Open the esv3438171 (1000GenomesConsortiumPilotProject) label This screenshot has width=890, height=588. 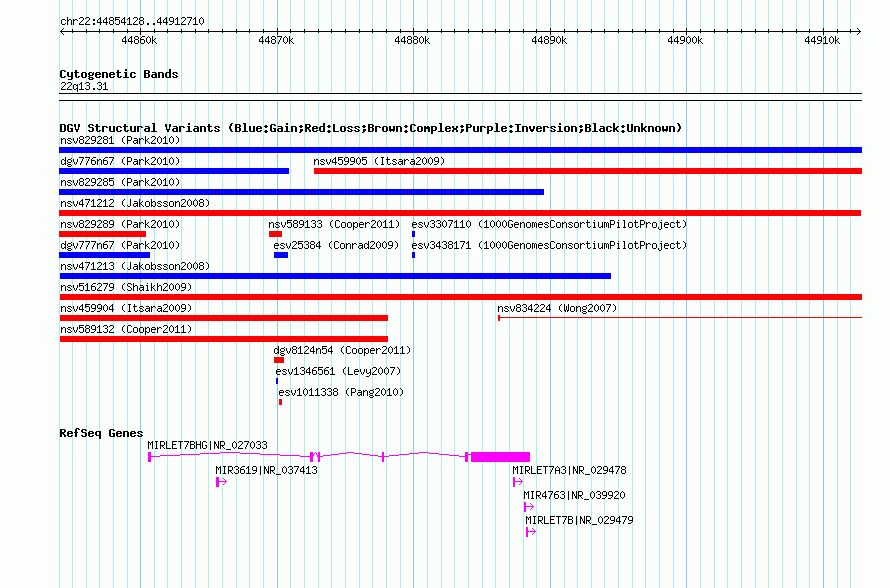coord(549,245)
